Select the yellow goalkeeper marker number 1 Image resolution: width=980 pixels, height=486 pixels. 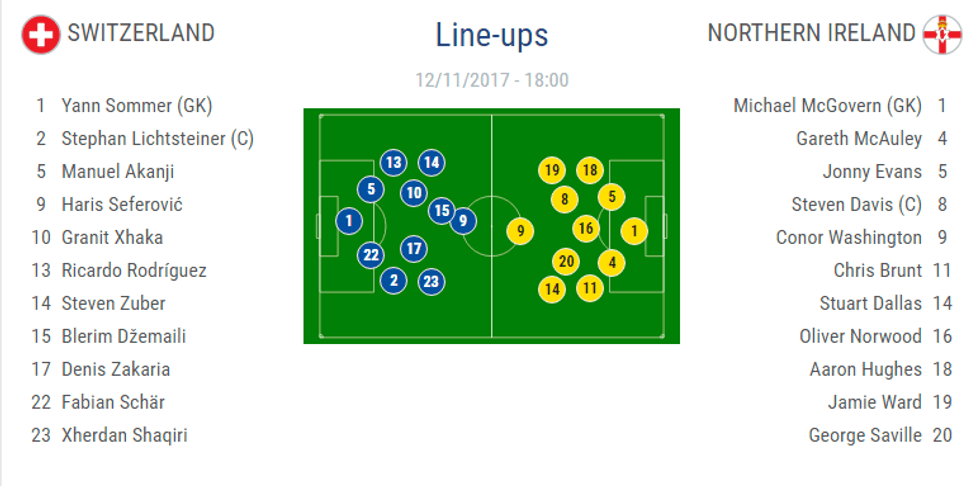tap(634, 231)
